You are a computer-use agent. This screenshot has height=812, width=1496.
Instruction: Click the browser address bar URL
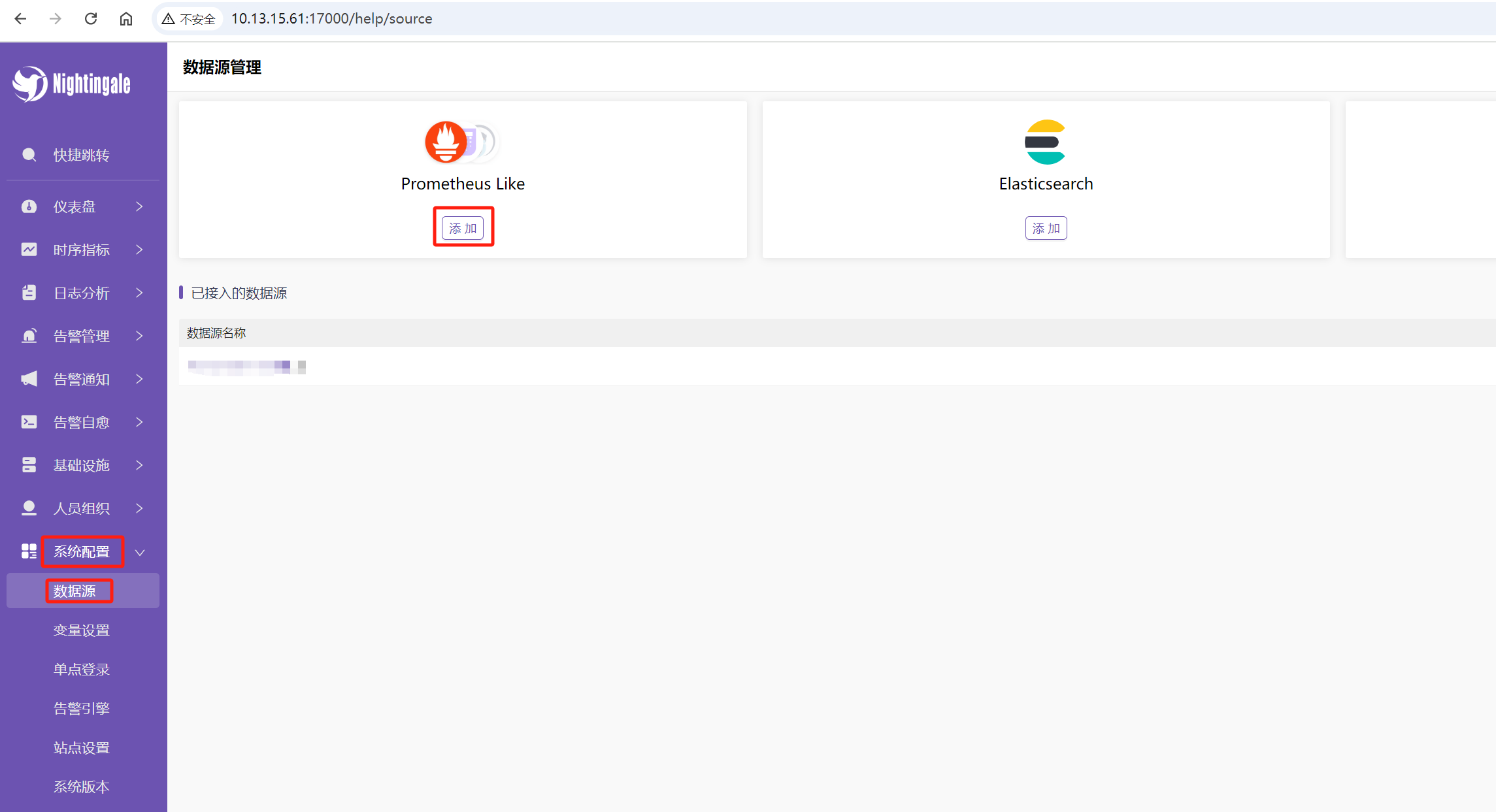coord(331,19)
